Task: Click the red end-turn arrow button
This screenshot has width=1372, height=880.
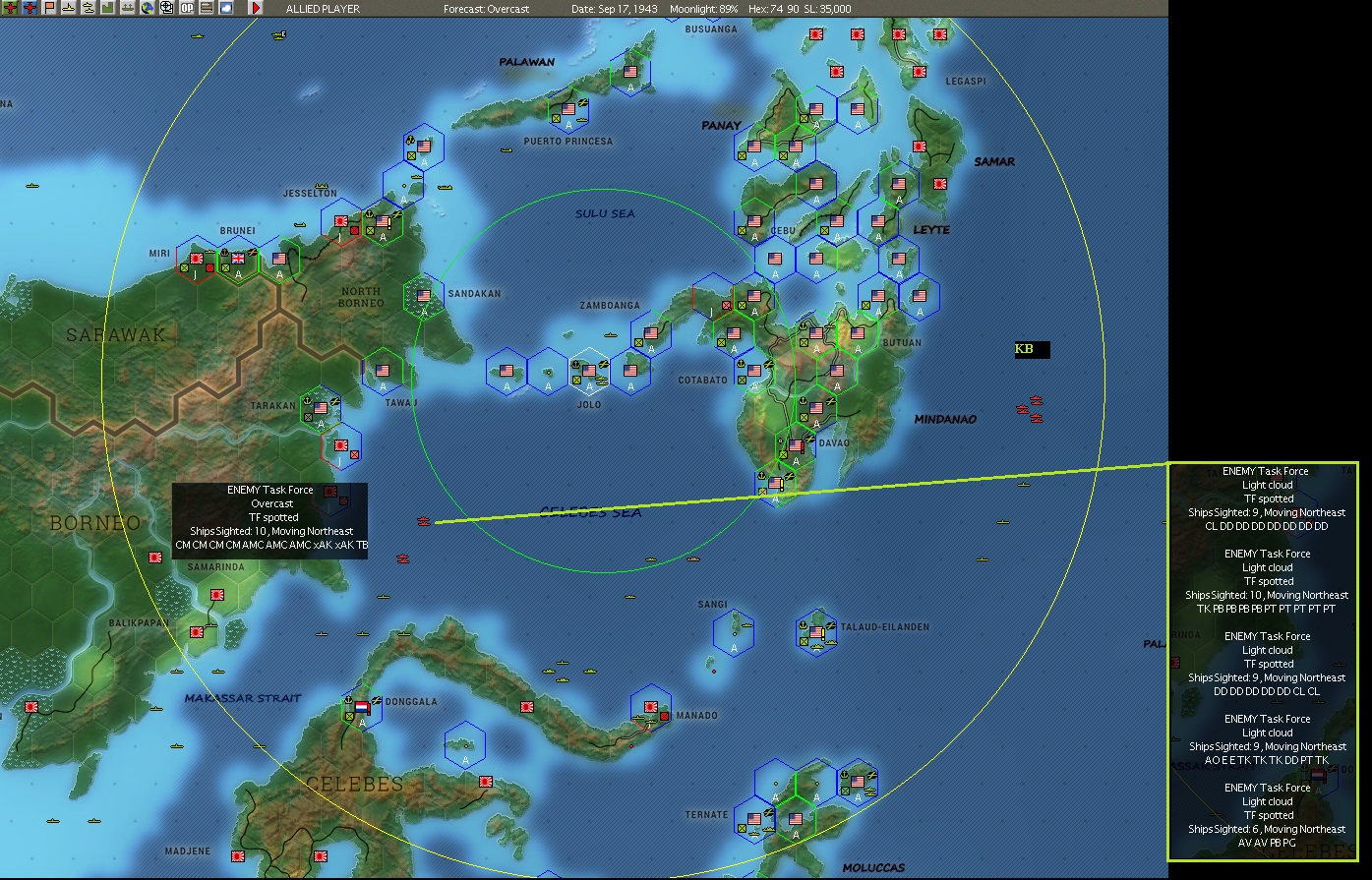Action: 256,8
